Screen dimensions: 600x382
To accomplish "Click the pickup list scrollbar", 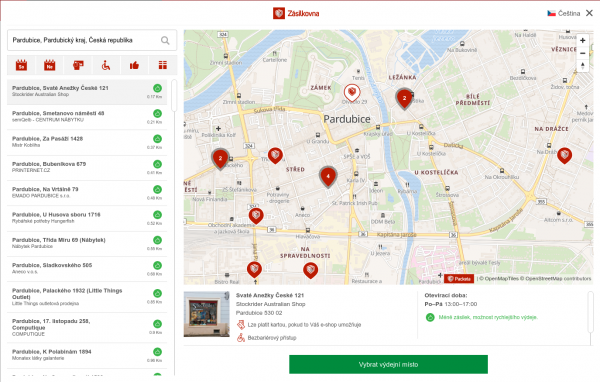I will 174,96.
